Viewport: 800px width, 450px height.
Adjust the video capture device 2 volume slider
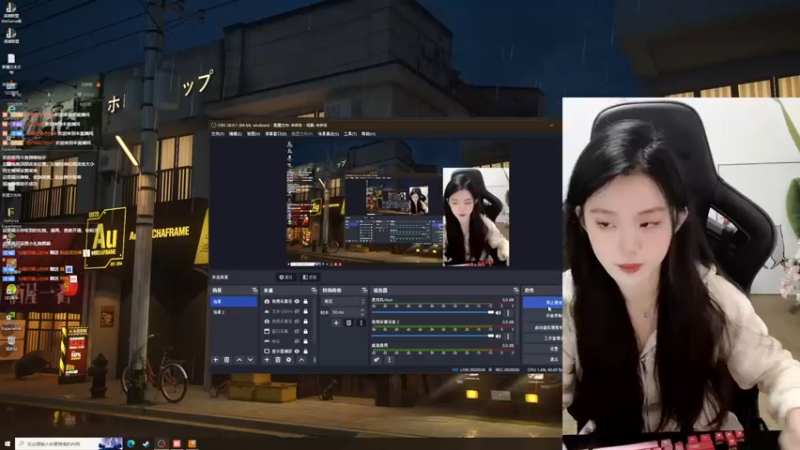pos(433,336)
